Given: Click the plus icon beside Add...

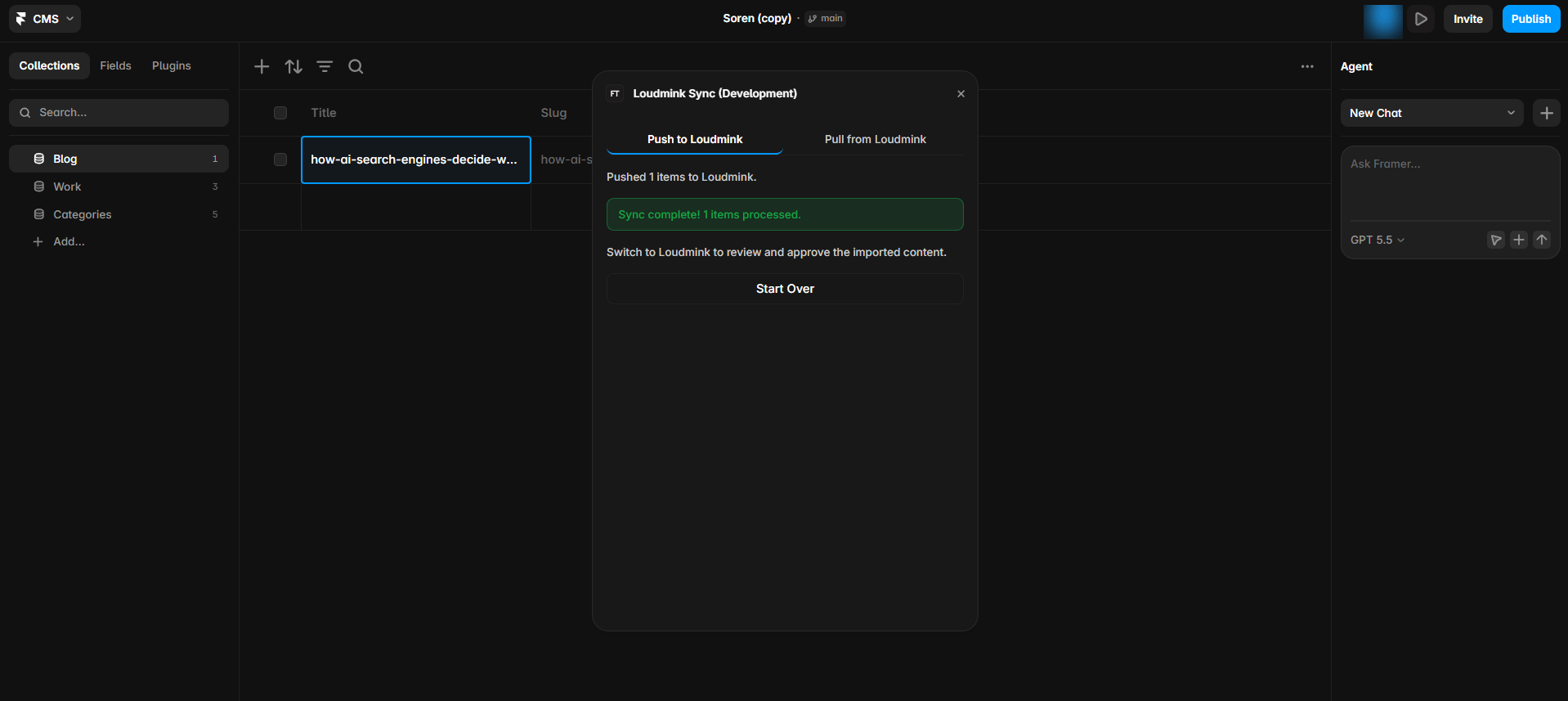Looking at the screenshot, I should point(38,241).
